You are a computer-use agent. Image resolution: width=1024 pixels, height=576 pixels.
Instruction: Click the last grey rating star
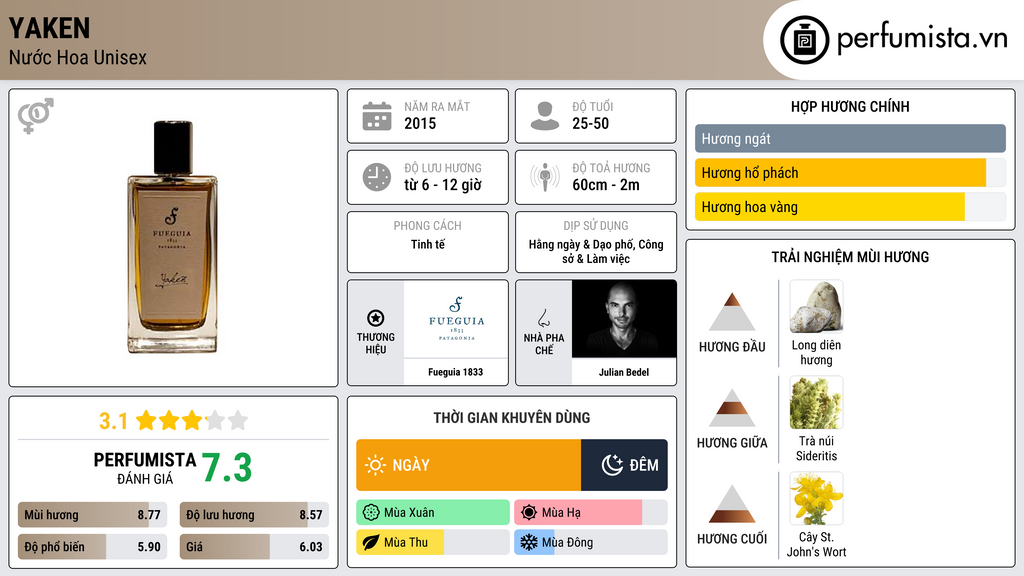pos(238,420)
